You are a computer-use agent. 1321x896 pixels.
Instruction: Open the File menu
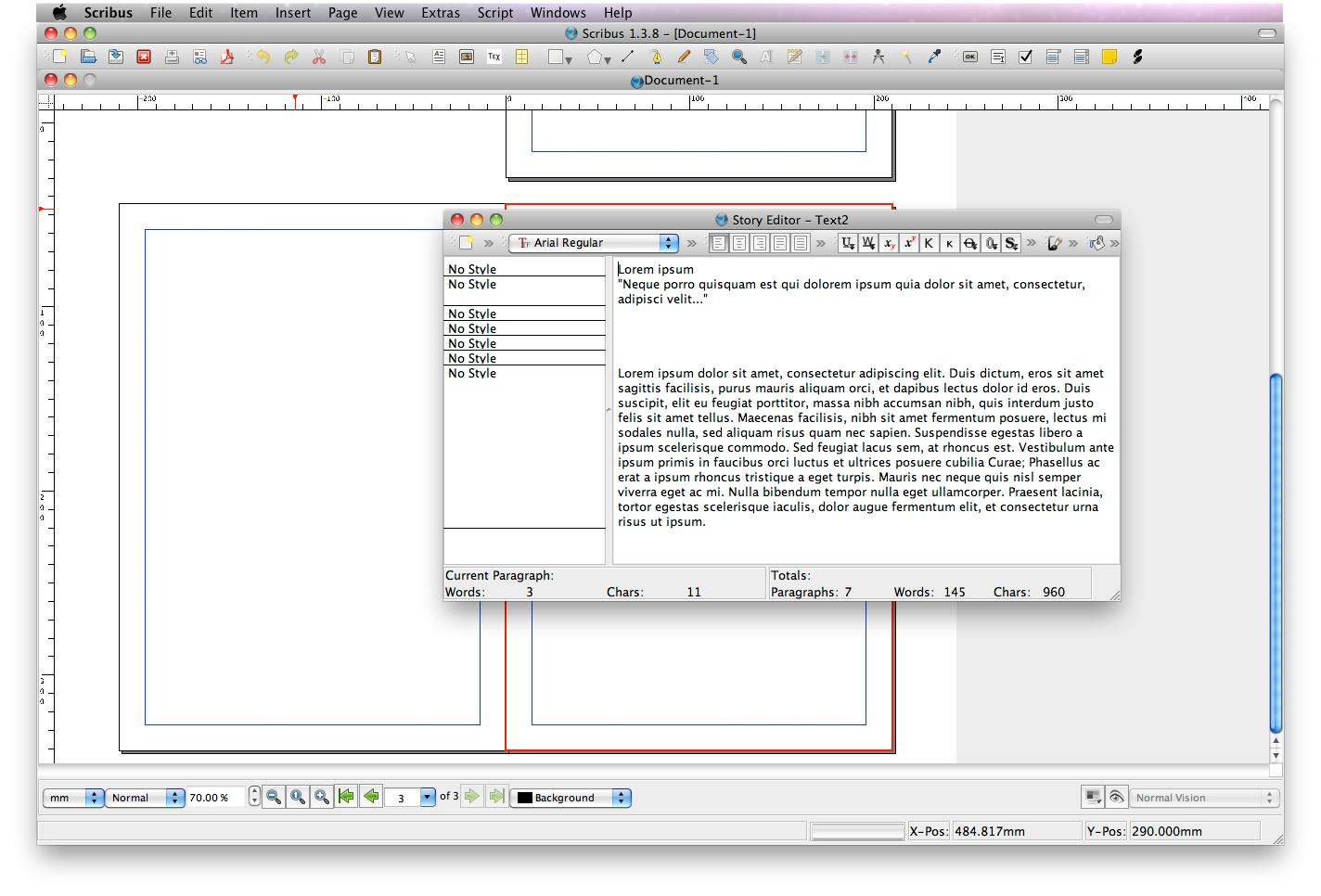coord(160,13)
